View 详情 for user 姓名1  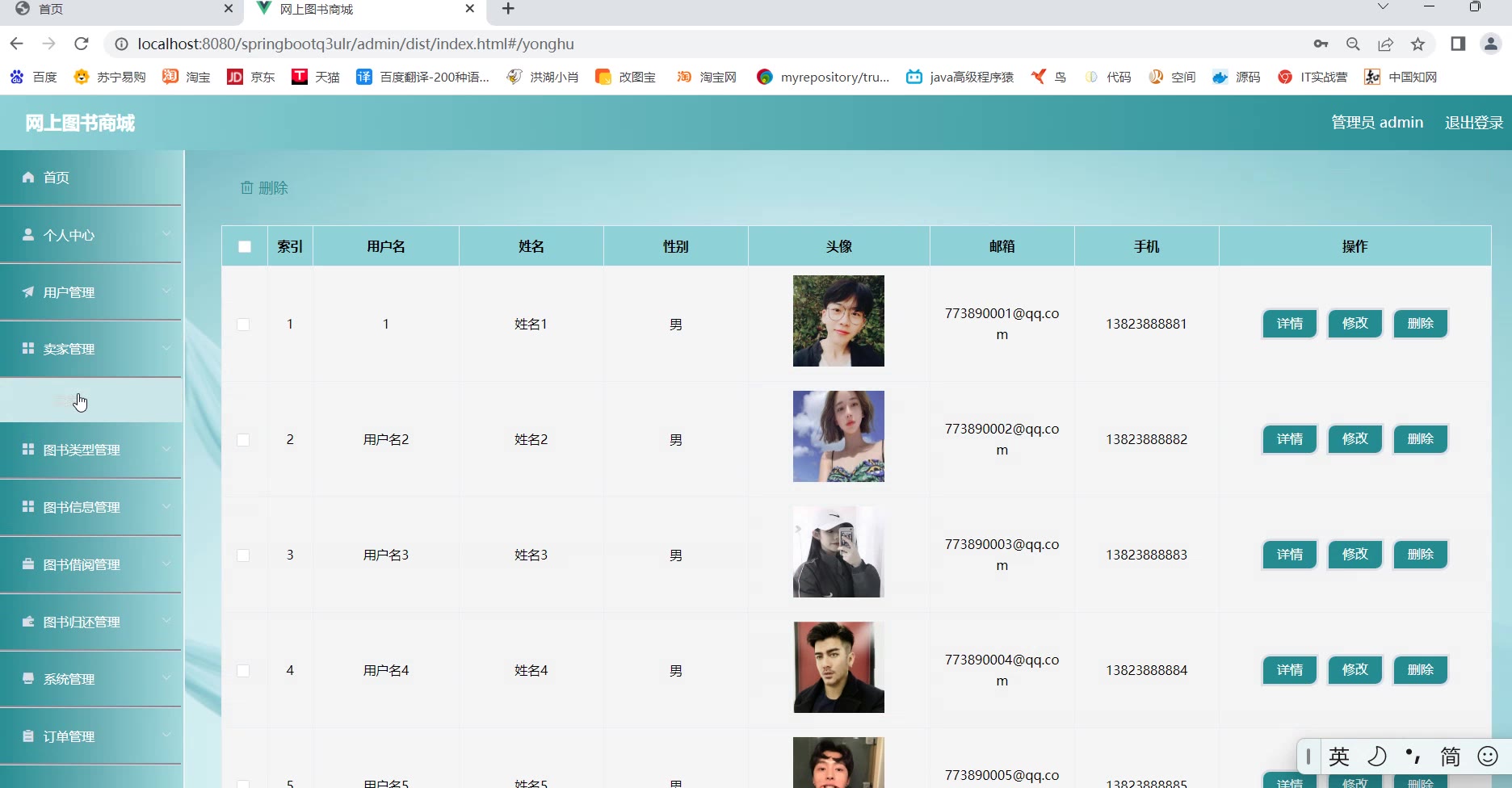(x=1290, y=324)
